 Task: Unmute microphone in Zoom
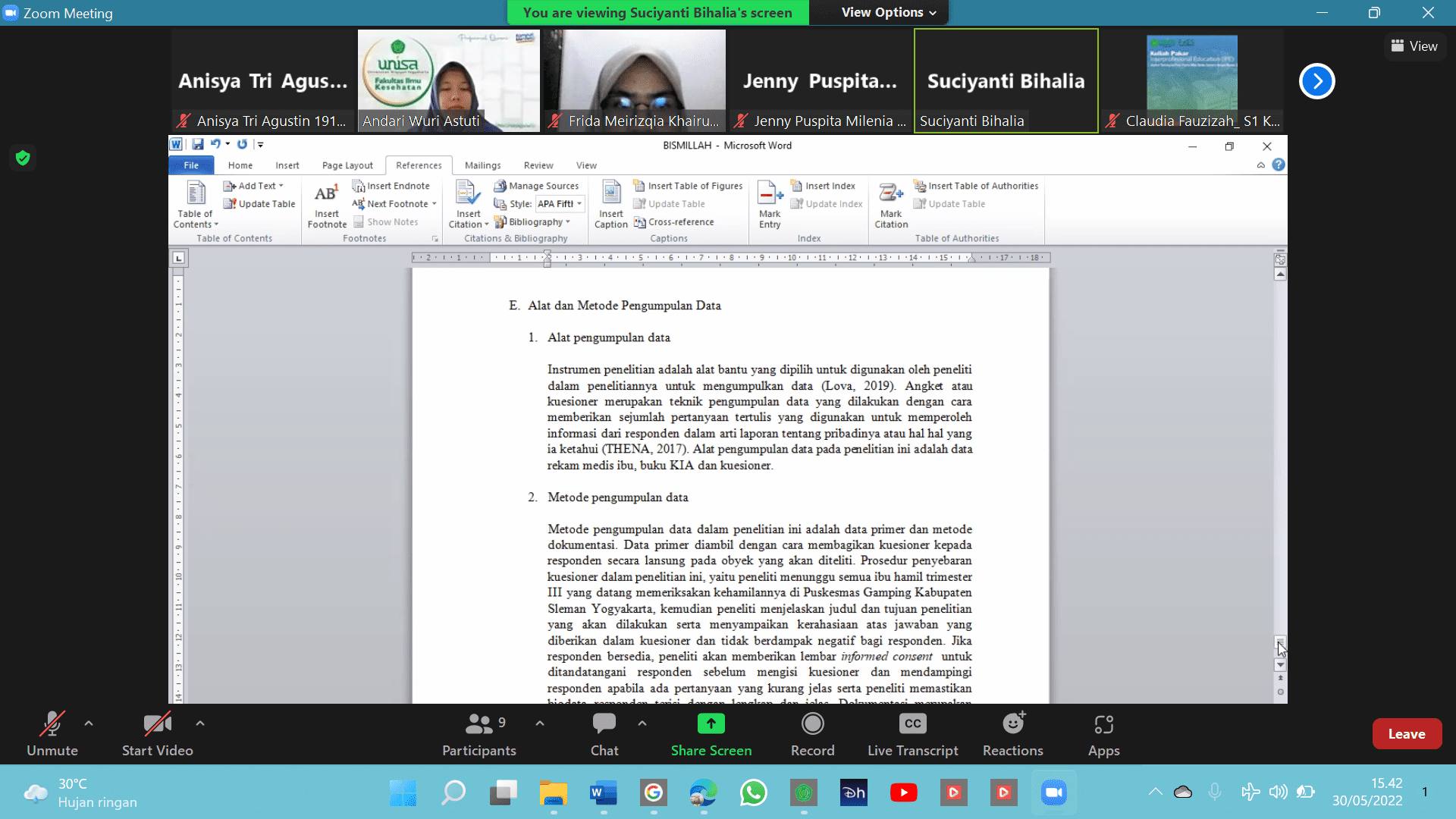[x=52, y=734]
